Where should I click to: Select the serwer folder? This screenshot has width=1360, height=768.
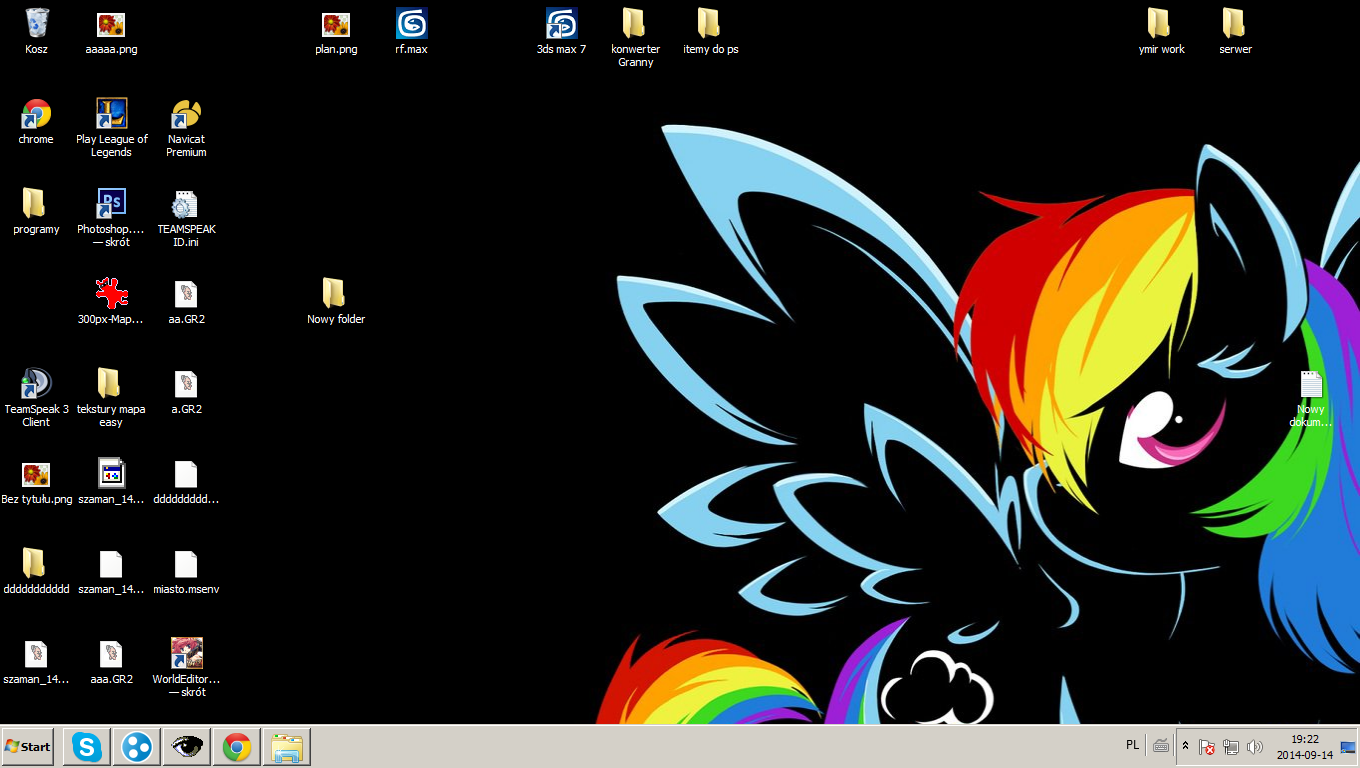(1235, 31)
